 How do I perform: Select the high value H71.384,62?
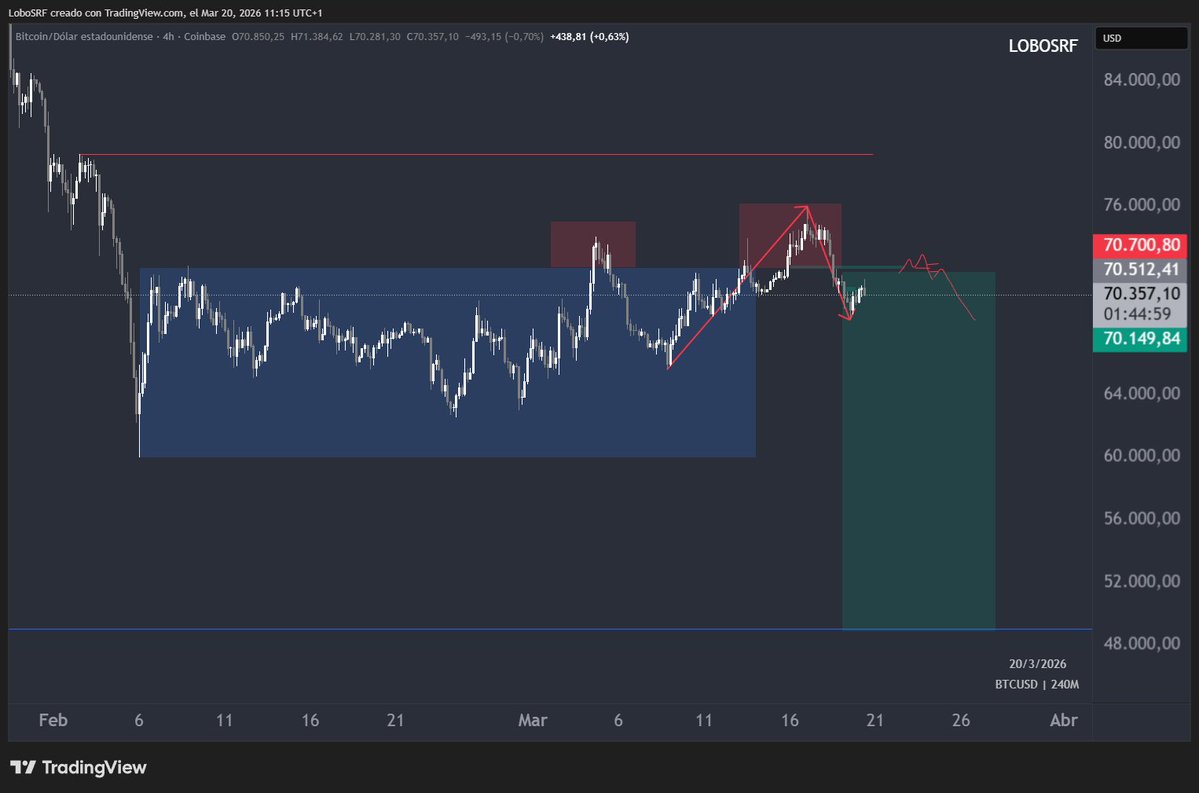pyautogui.click(x=317, y=37)
